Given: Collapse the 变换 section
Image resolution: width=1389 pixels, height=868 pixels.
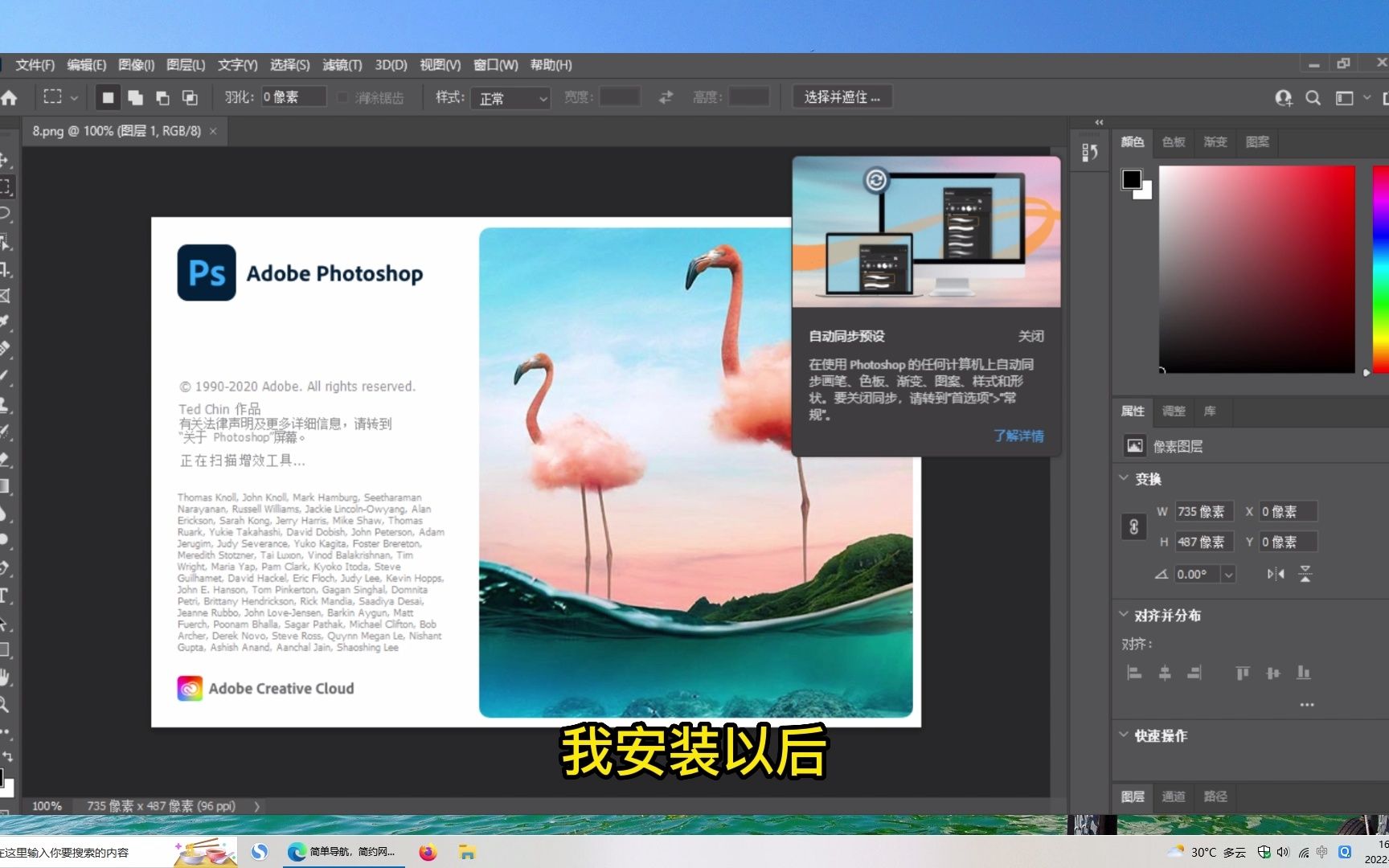Looking at the screenshot, I should pyautogui.click(x=1124, y=478).
